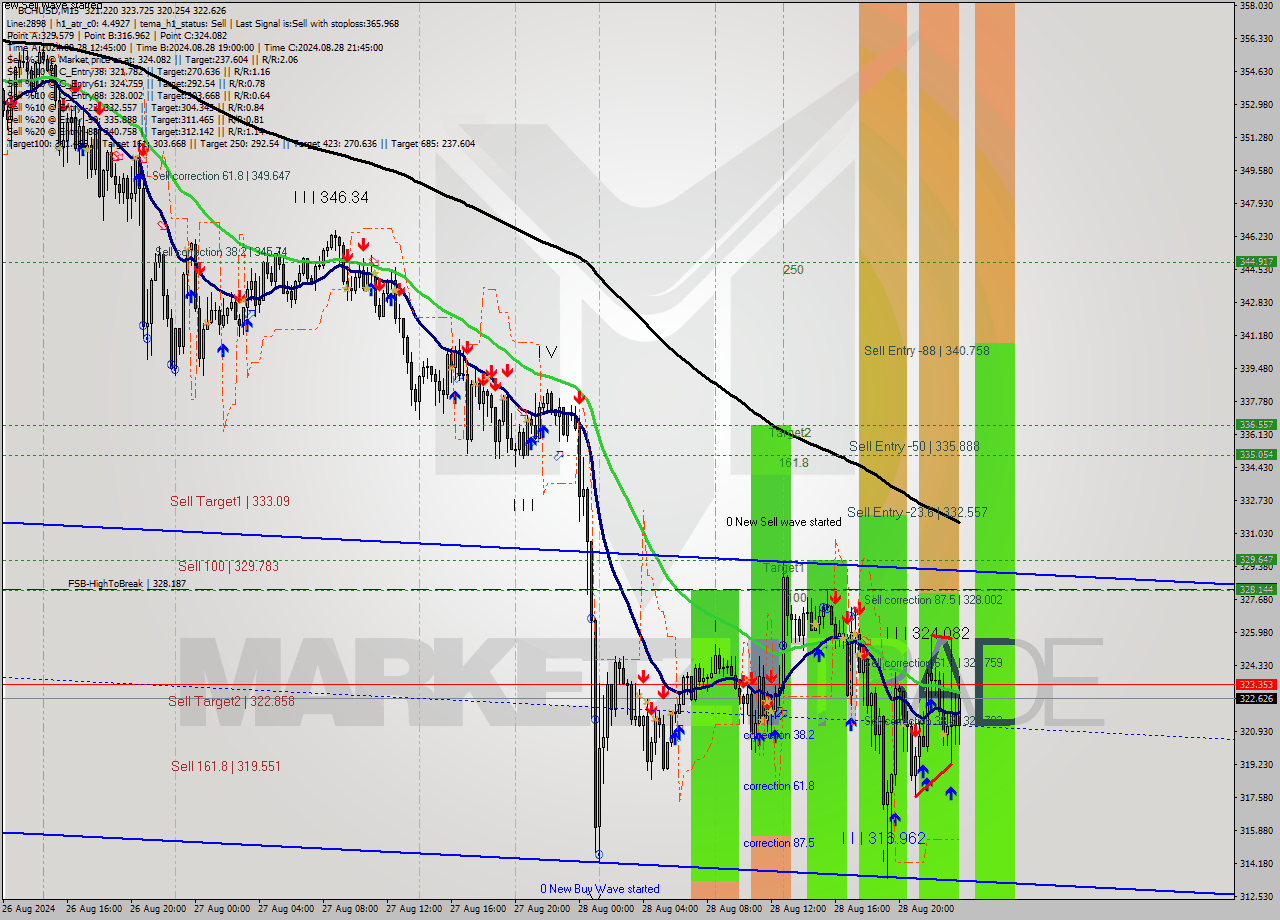Select the 'Sell Target2 | 322.858' label
Image resolution: width=1280 pixels, height=920 pixels.
tap(231, 701)
